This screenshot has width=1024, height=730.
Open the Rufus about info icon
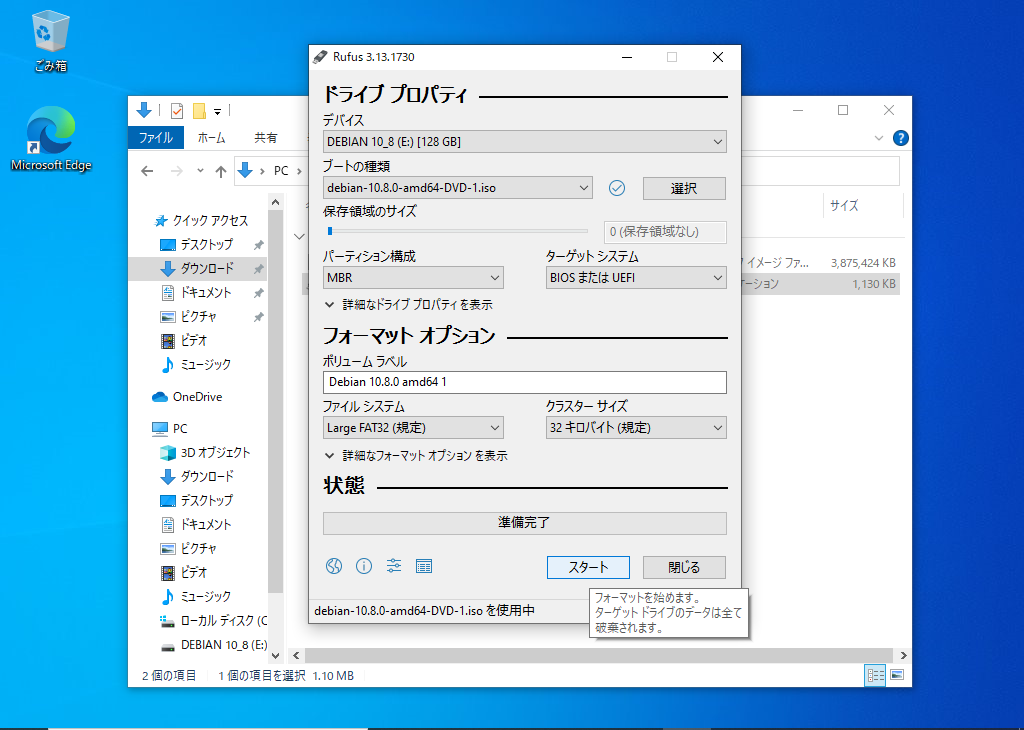pos(364,566)
